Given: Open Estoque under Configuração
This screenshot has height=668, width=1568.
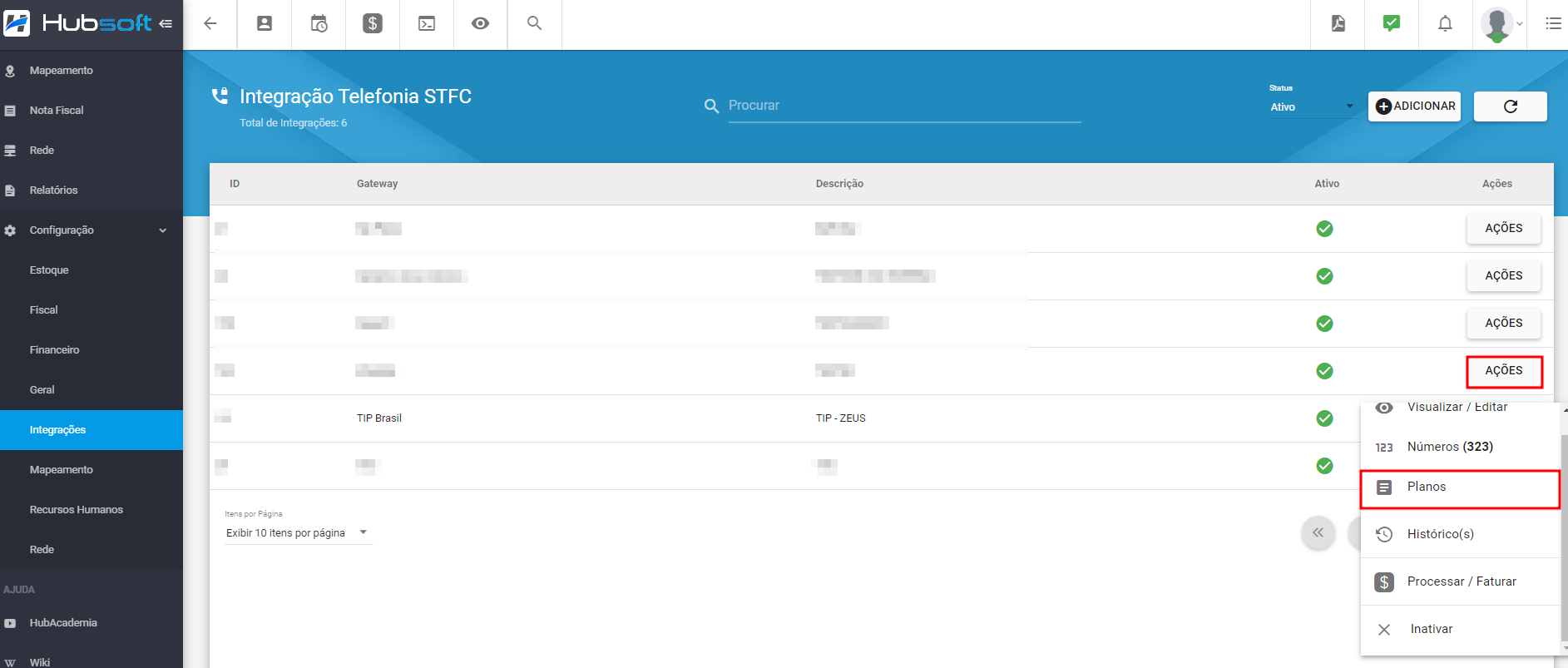Looking at the screenshot, I should pos(92,270).
